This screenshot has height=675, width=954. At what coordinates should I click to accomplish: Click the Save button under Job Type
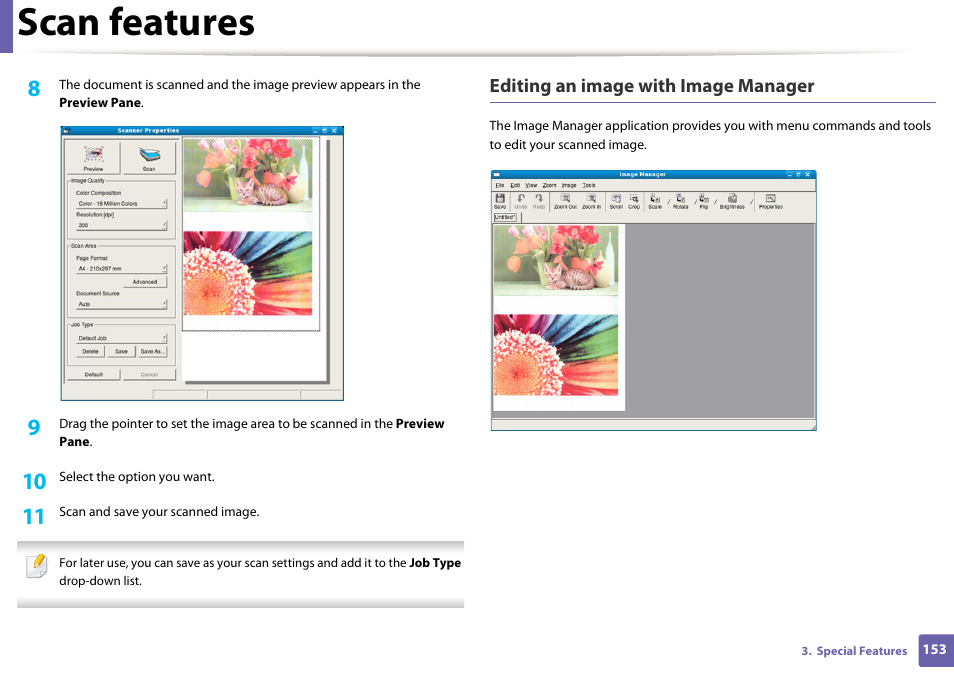coord(121,351)
